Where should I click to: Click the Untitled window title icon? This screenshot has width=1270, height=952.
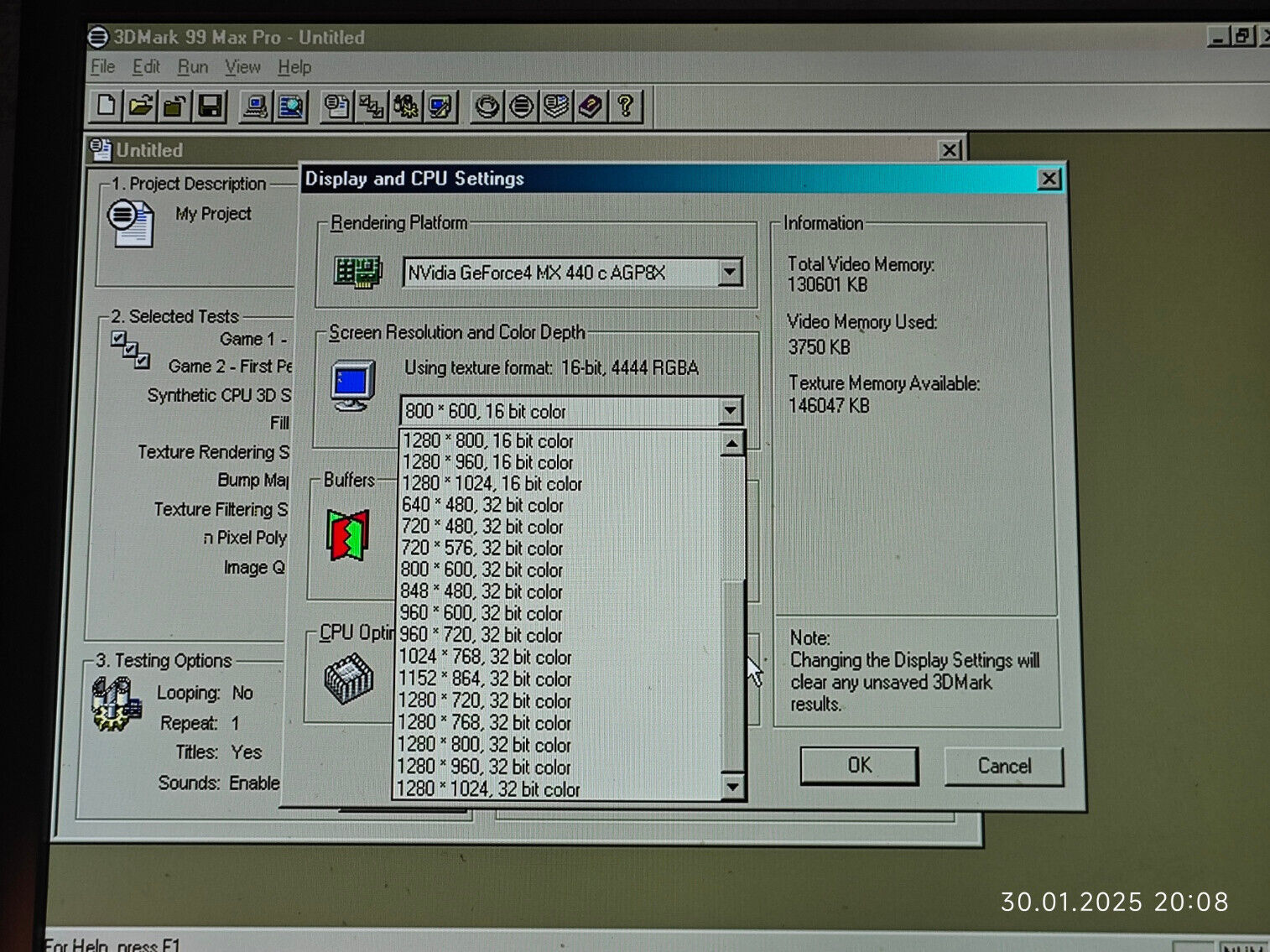pyautogui.click(x=101, y=149)
